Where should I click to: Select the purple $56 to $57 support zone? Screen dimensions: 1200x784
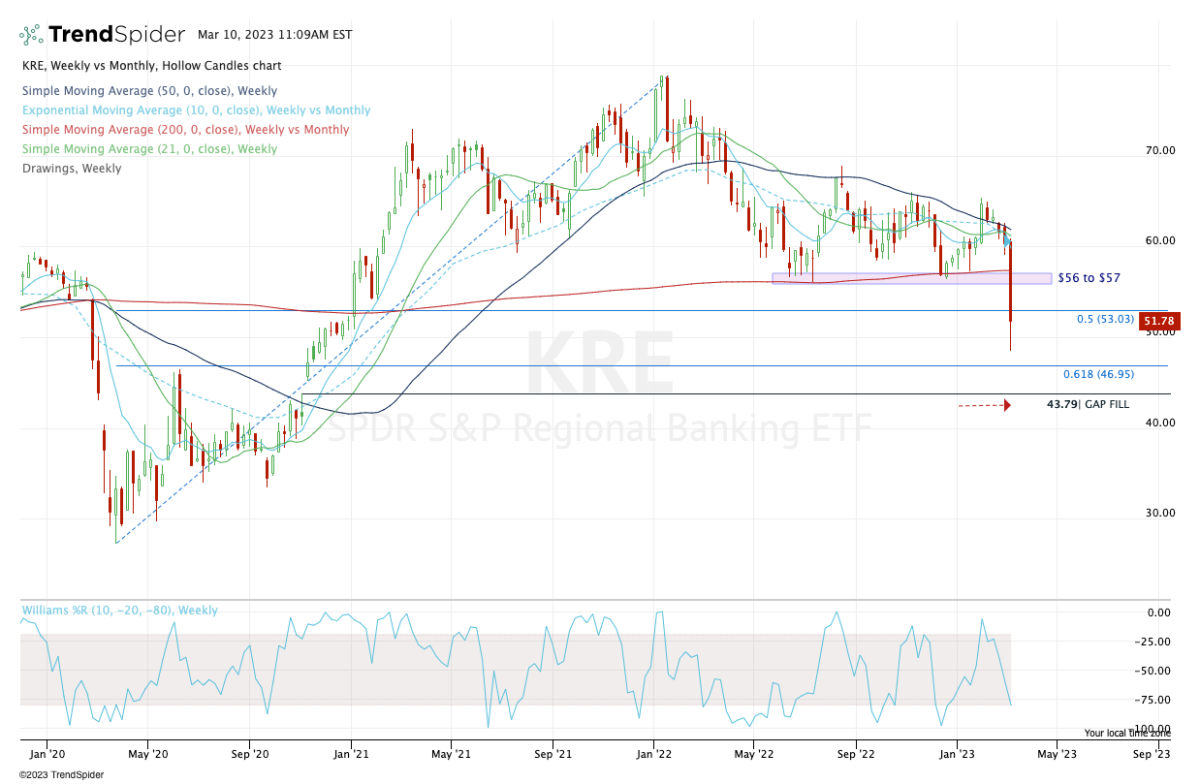910,278
